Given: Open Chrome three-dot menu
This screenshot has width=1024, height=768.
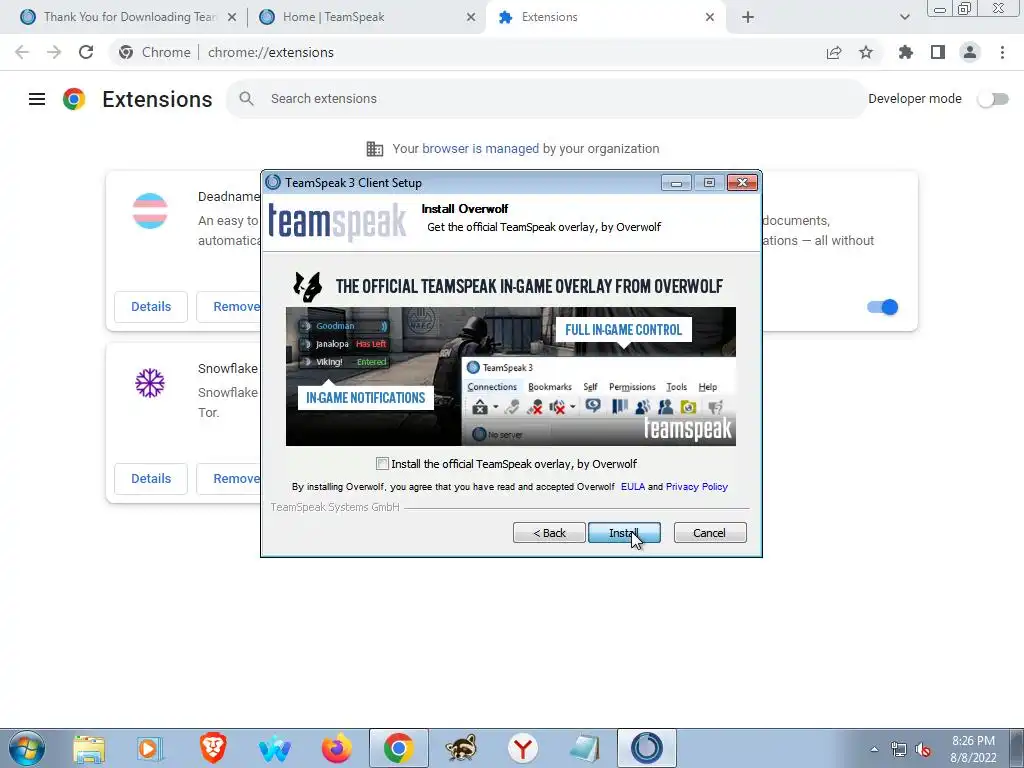Looking at the screenshot, I should click(x=1002, y=52).
